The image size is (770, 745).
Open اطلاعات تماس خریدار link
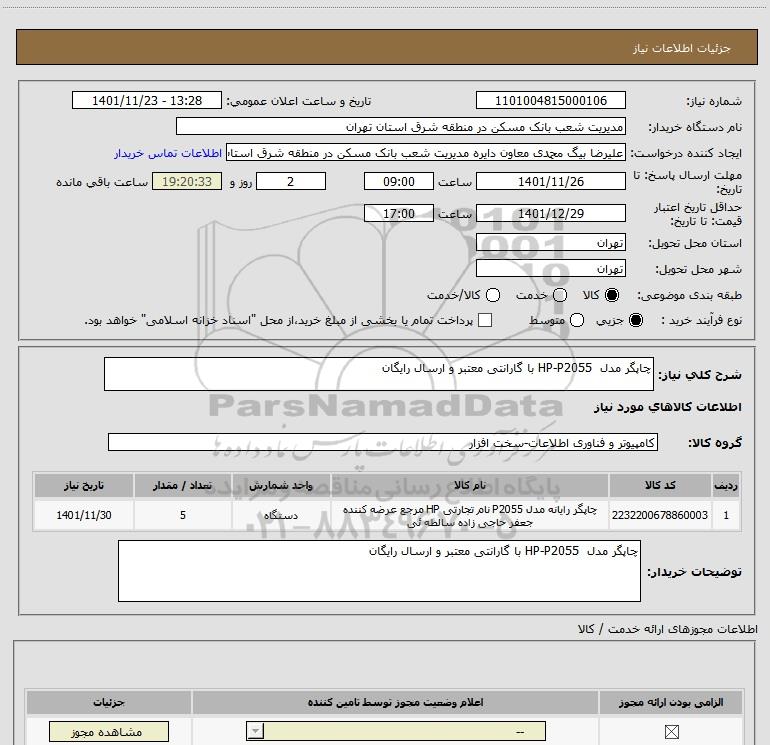tap(168, 153)
